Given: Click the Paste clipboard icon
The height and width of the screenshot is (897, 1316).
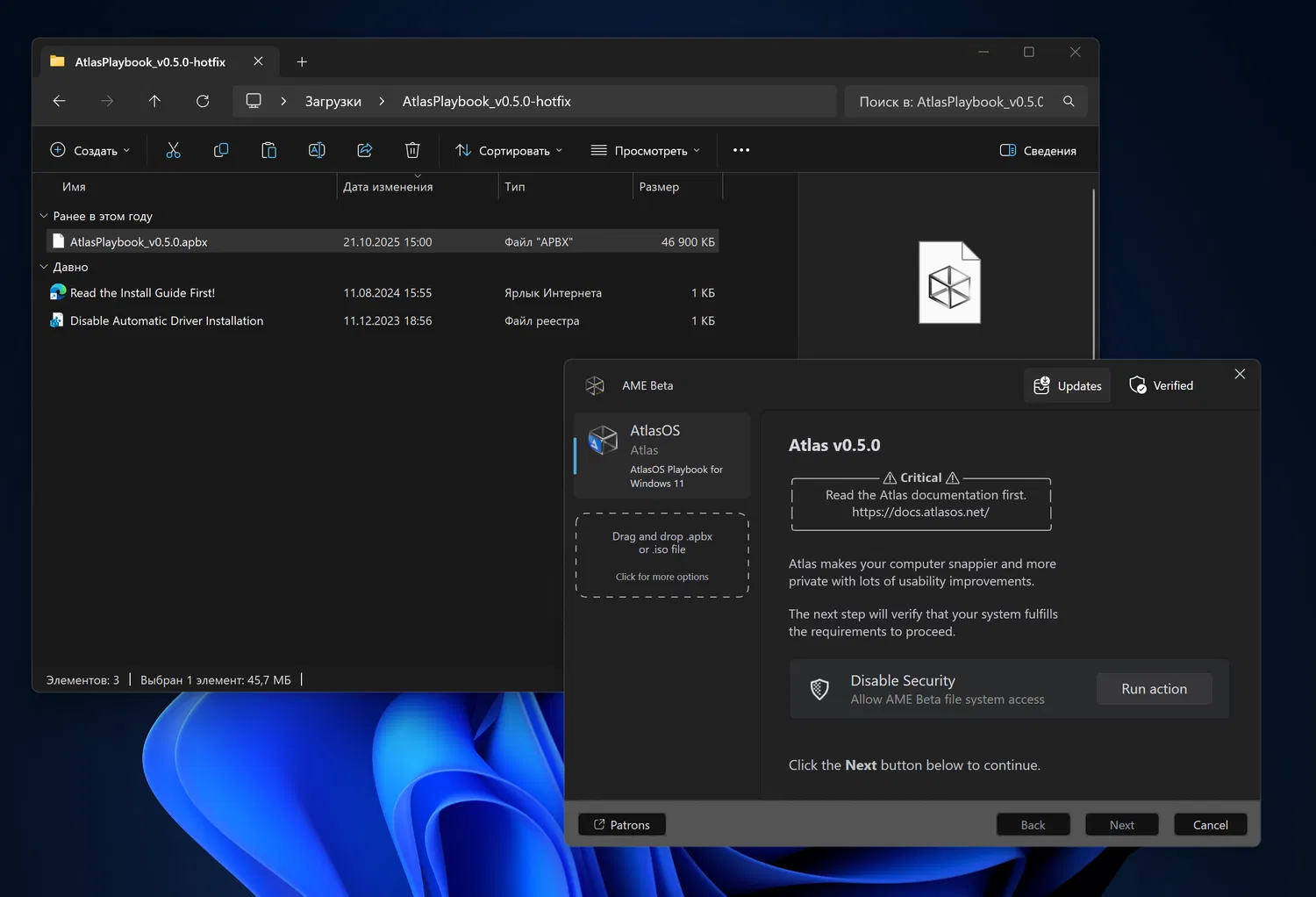Looking at the screenshot, I should [x=269, y=150].
